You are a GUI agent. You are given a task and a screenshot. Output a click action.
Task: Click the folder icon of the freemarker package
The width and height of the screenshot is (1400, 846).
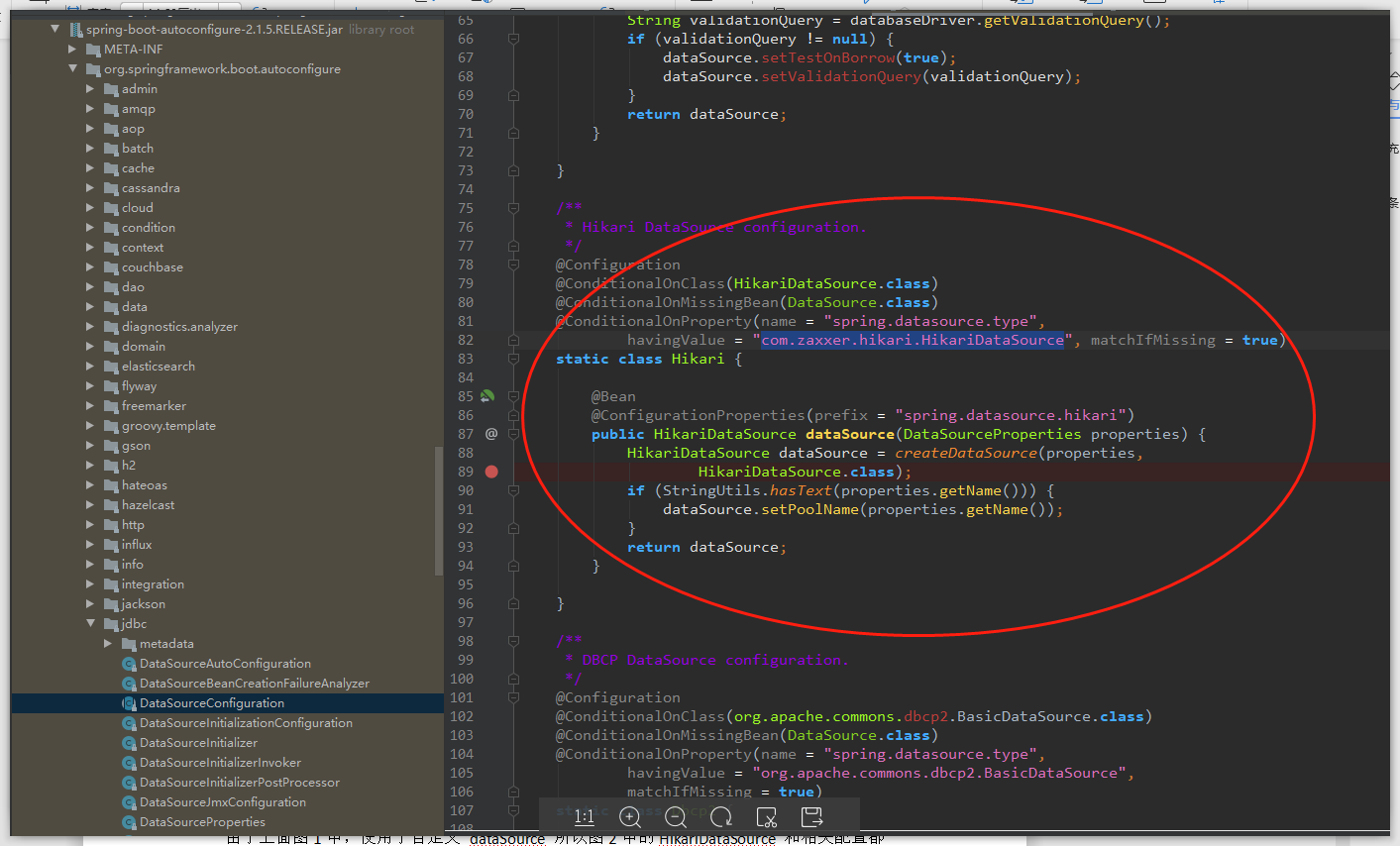pyautogui.click(x=111, y=406)
